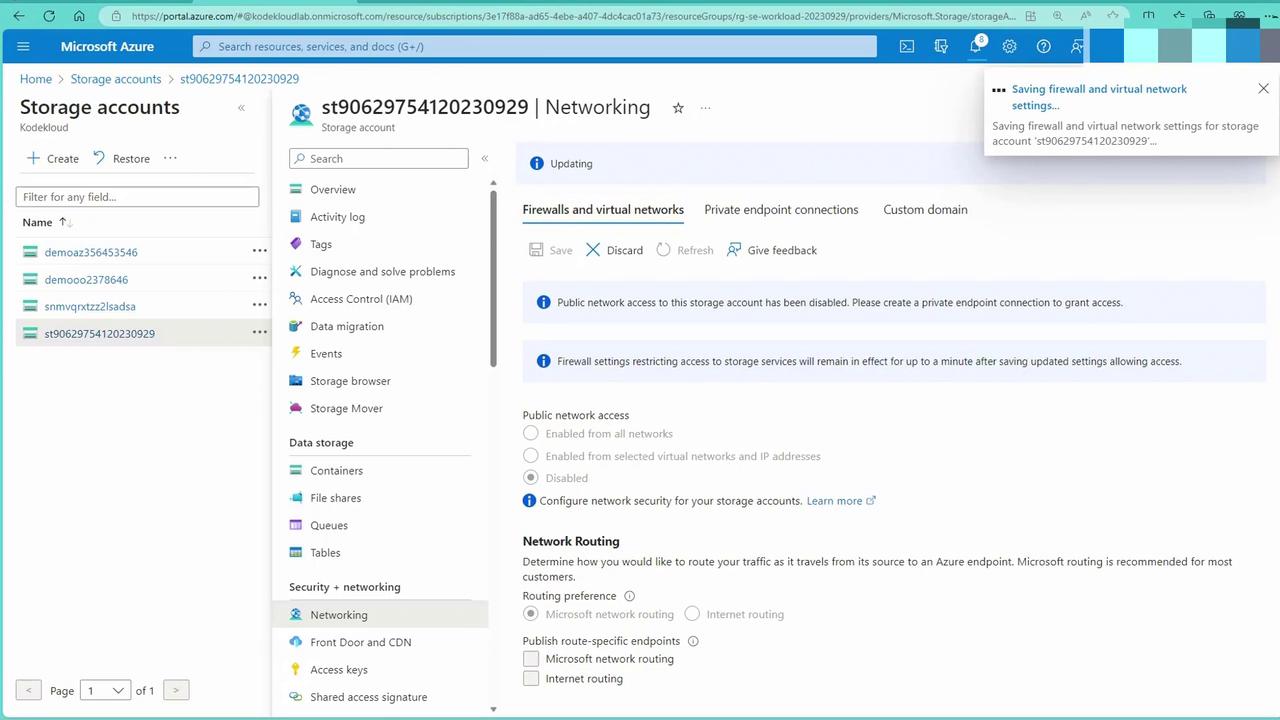Open more options for demoaz356453546
This screenshot has height=720, width=1280.
click(259, 251)
